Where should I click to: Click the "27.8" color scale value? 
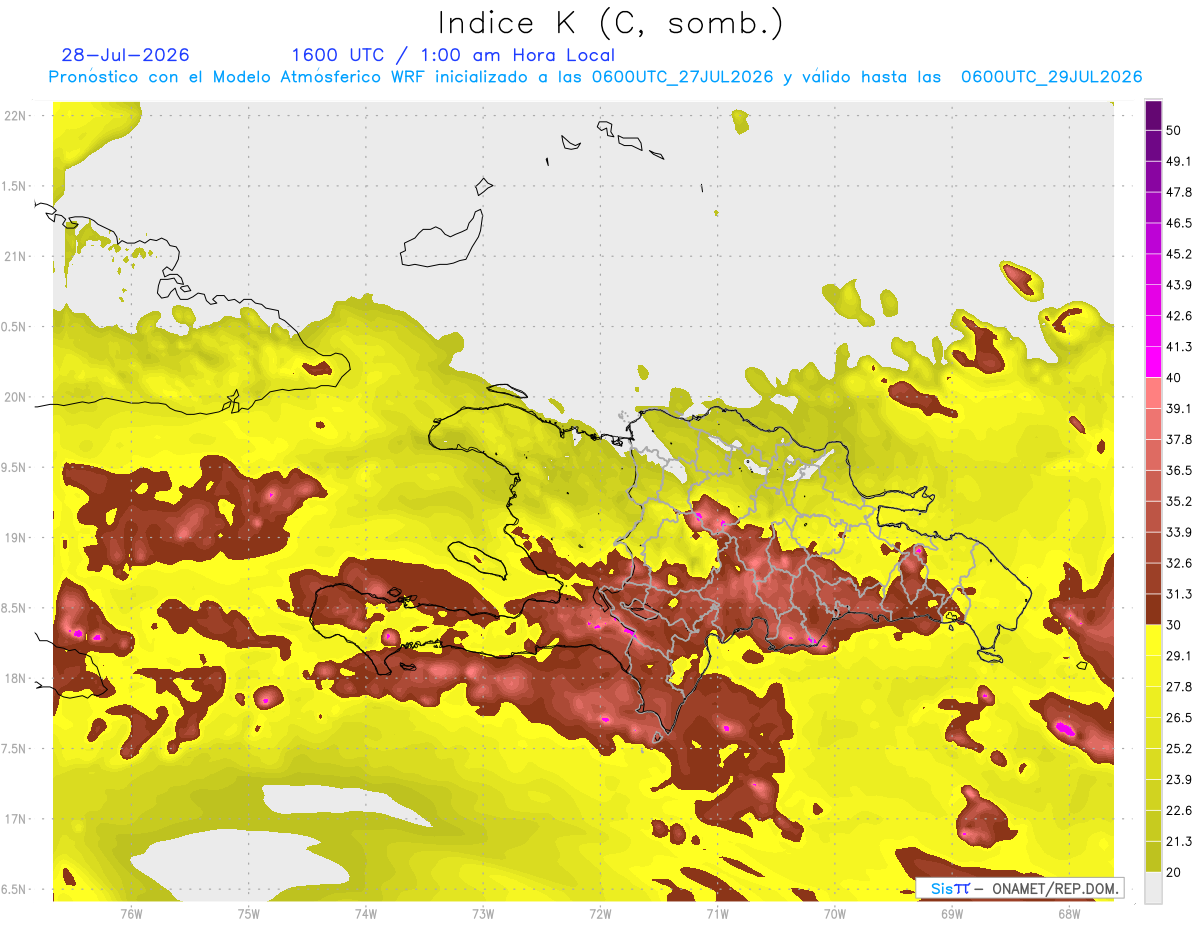(x=1179, y=687)
